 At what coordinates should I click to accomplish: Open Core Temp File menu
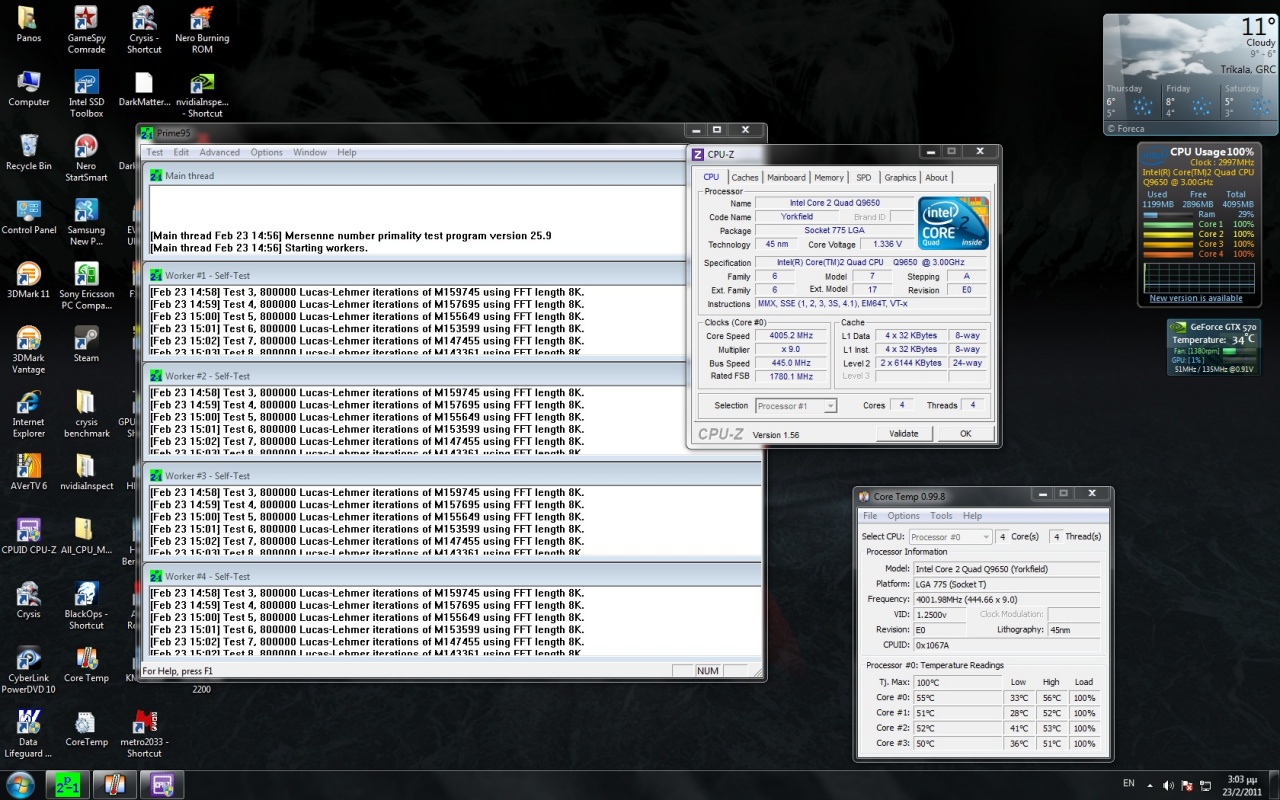(870, 516)
